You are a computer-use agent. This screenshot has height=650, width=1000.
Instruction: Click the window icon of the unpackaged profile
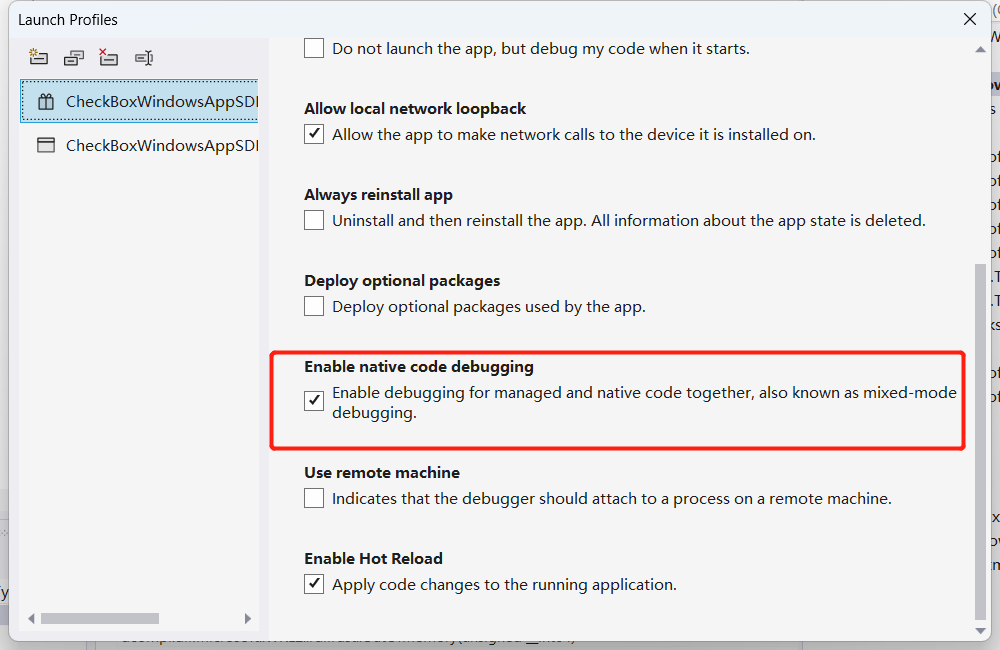pos(46,144)
